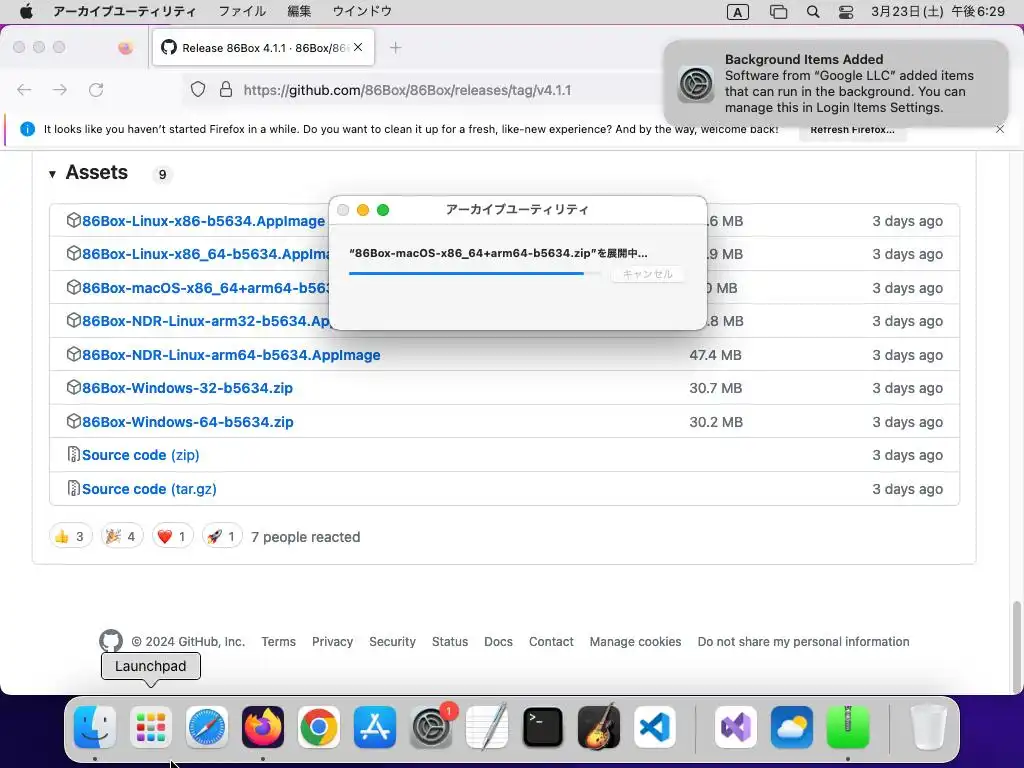This screenshot has width=1024, height=768.
Task: Click Do not share my personal information
Action: click(803, 641)
